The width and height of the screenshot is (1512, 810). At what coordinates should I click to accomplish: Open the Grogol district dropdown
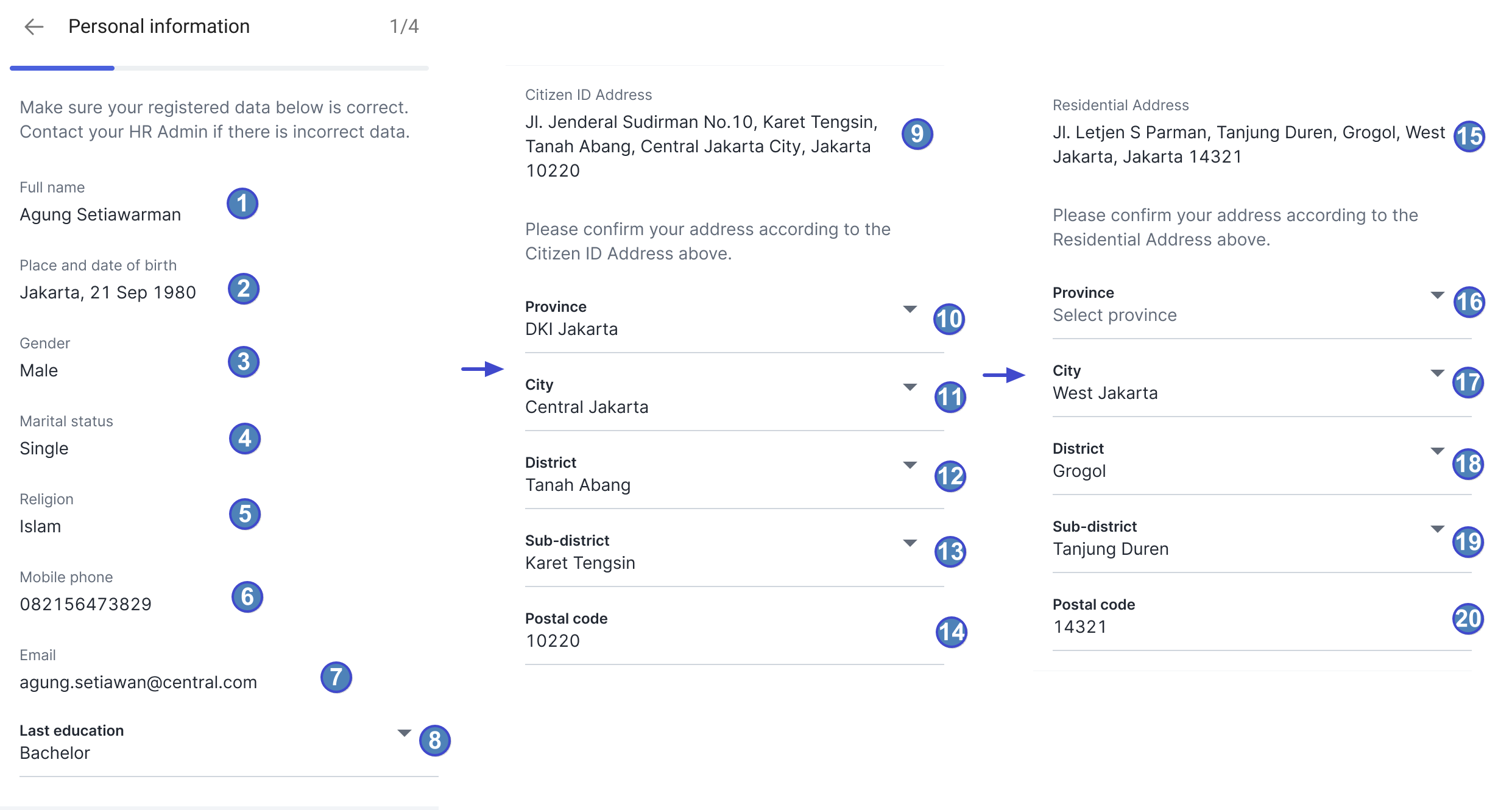1437,451
